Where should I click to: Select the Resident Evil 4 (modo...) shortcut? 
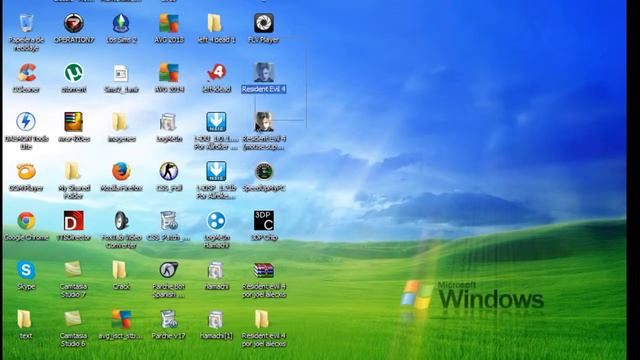click(264, 122)
